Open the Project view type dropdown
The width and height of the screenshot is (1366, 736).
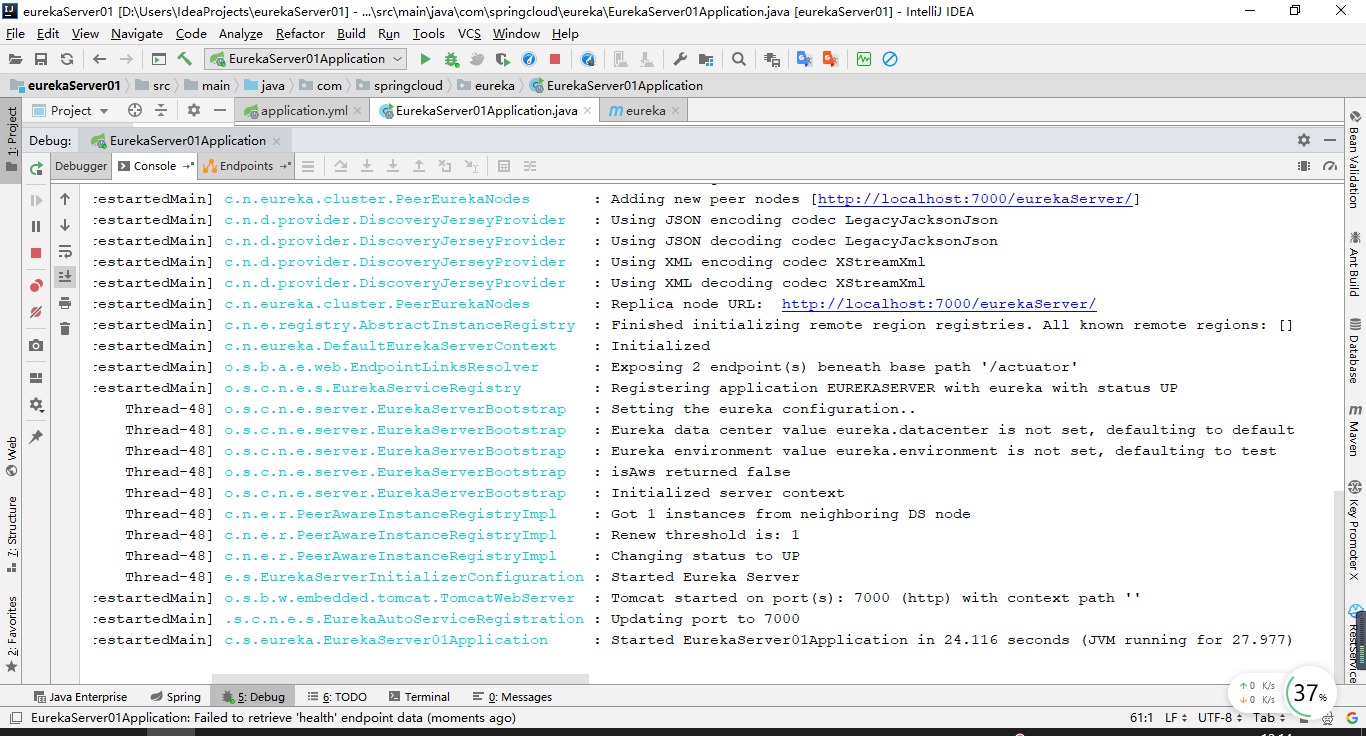click(x=71, y=110)
